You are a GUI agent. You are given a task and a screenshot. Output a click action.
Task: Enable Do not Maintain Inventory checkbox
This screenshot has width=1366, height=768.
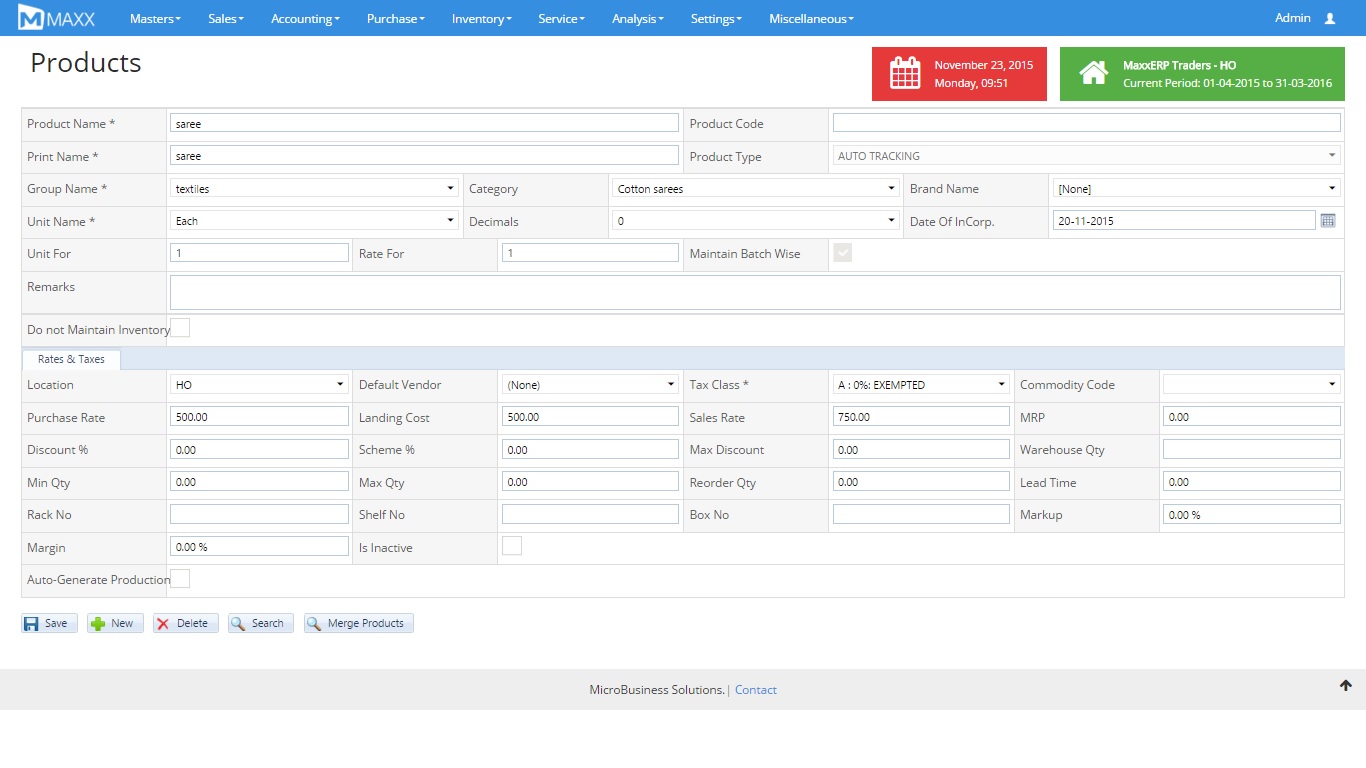point(181,328)
